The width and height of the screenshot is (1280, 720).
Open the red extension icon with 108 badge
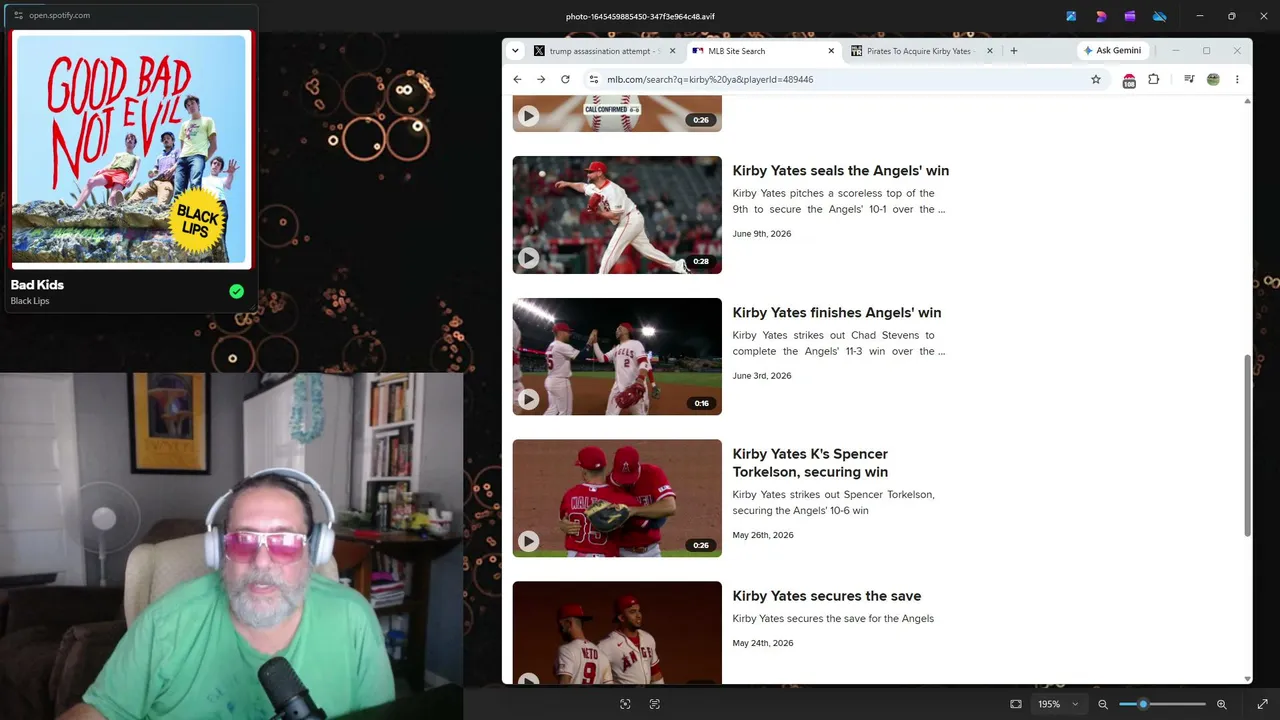coord(1129,80)
